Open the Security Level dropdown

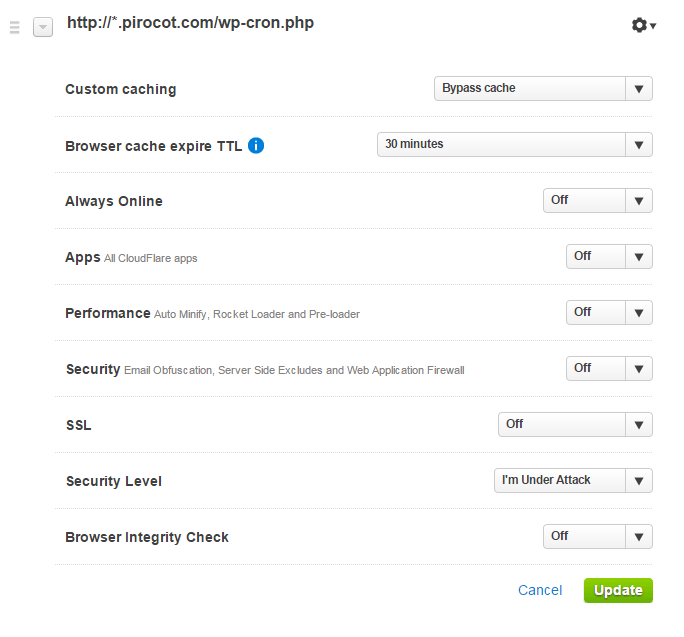(x=573, y=480)
